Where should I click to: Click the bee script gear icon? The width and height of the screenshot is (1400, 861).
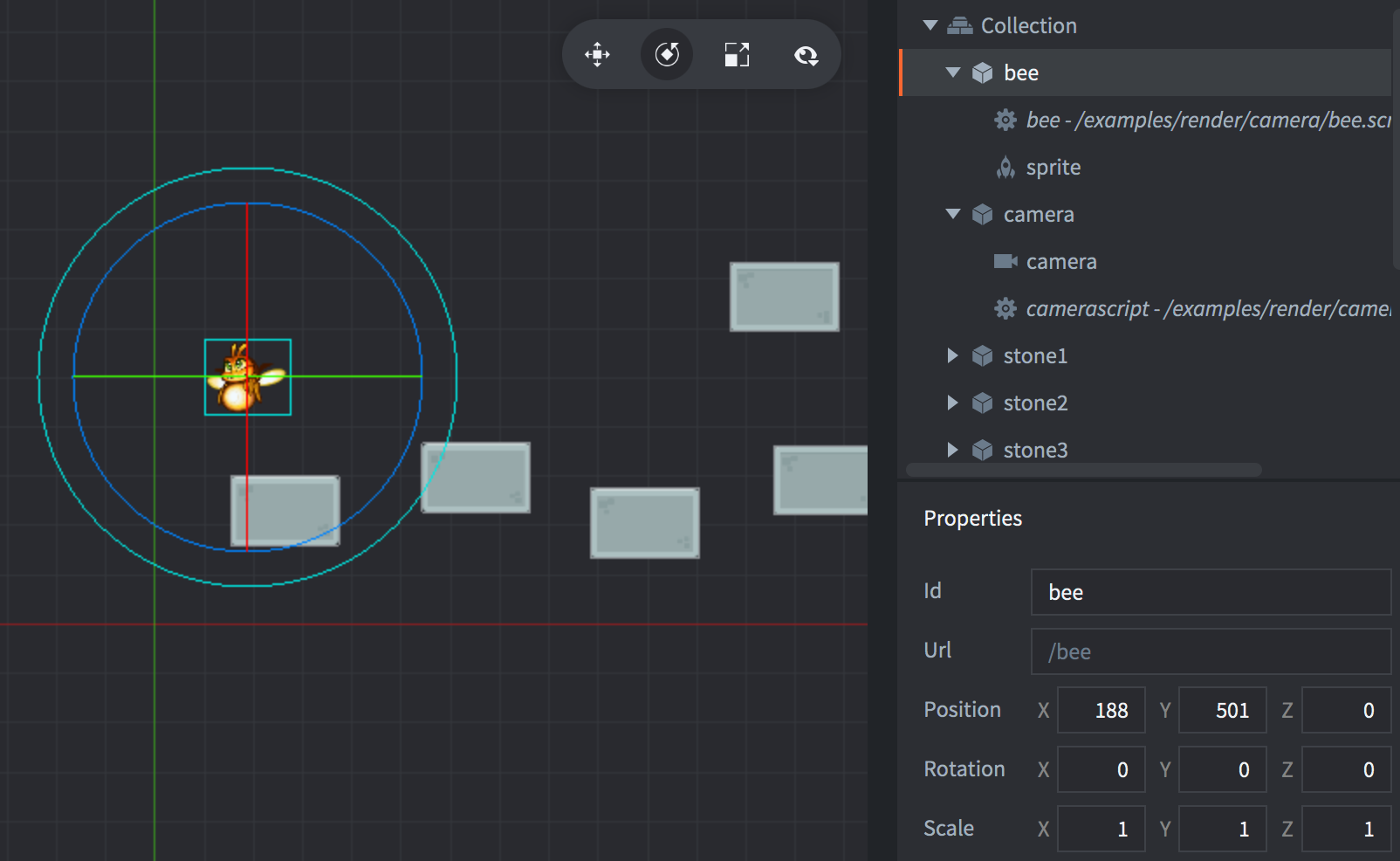[1005, 120]
